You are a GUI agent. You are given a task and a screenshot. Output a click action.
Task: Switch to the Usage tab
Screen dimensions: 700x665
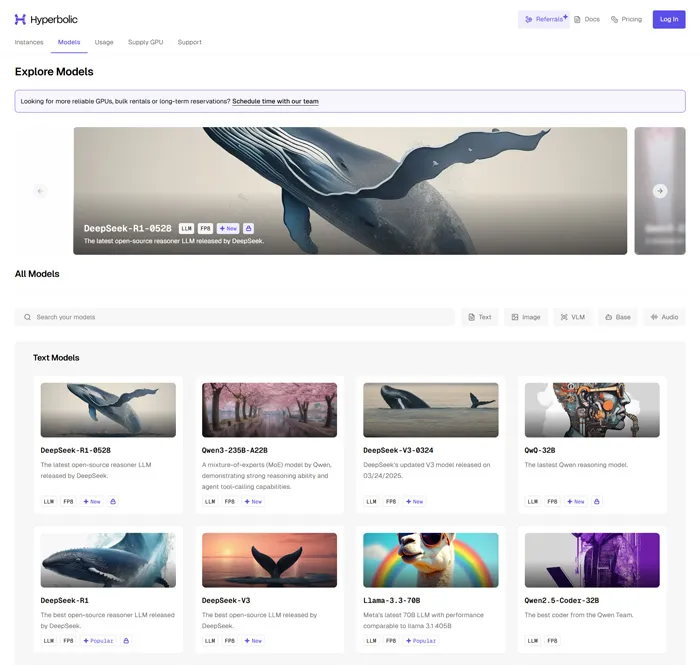(x=104, y=42)
